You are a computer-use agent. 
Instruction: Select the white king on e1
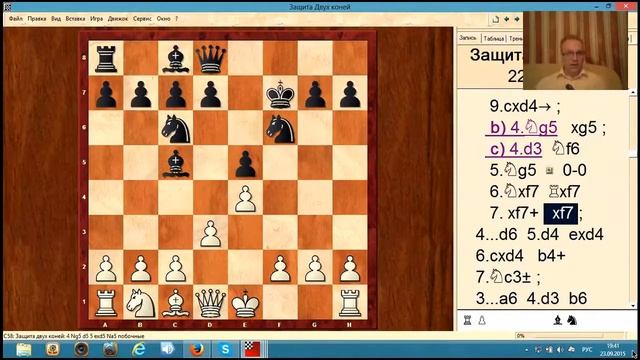coord(245,303)
